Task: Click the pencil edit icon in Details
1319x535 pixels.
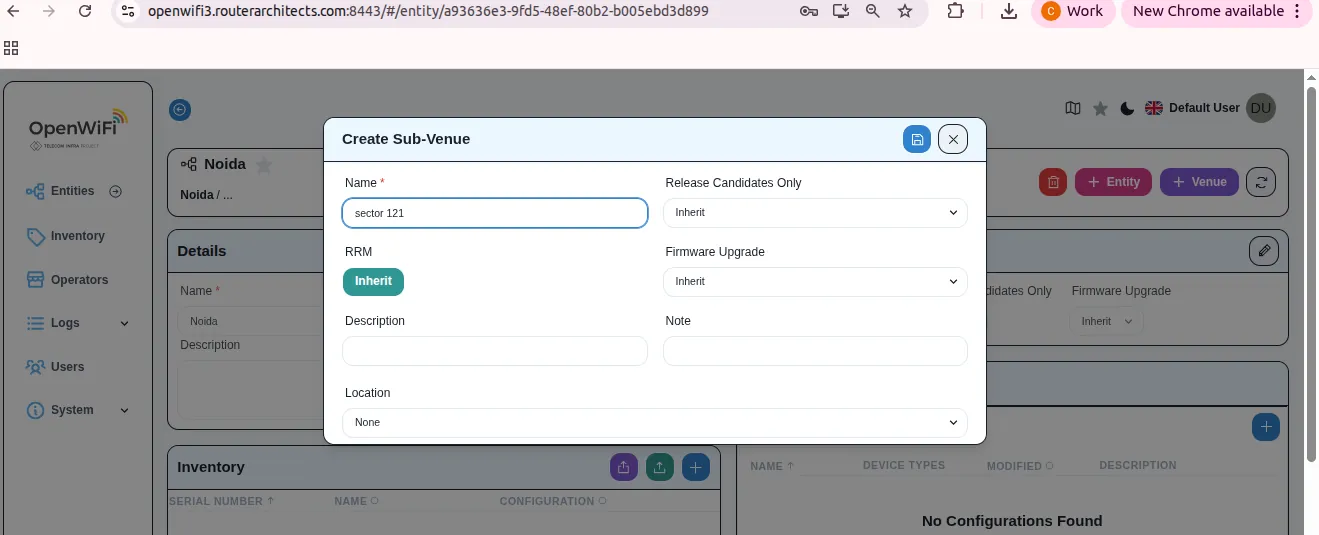Action: point(1264,251)
